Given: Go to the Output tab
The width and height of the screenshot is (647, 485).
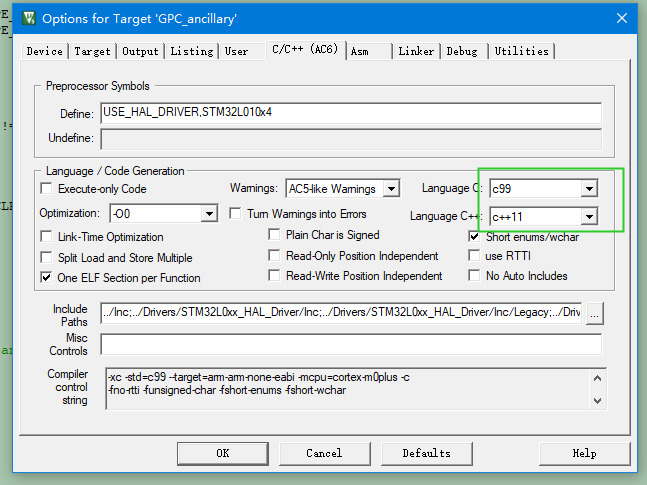Looking at the screenshot, I should coord(140,51).
